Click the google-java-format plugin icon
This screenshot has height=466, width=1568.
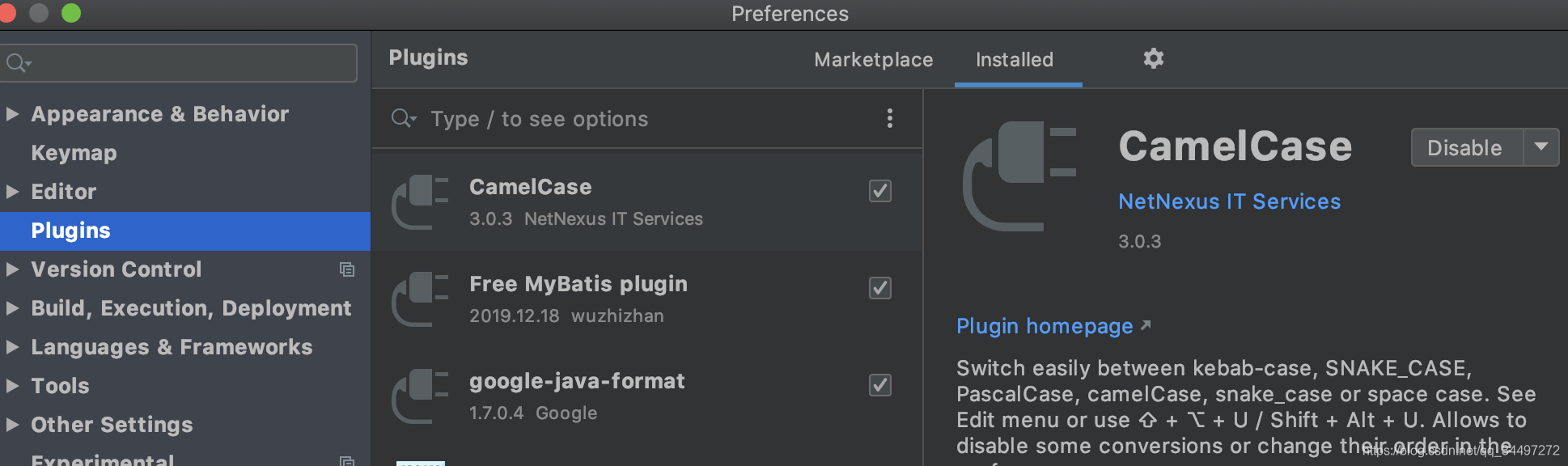click(x=420, y=396)
